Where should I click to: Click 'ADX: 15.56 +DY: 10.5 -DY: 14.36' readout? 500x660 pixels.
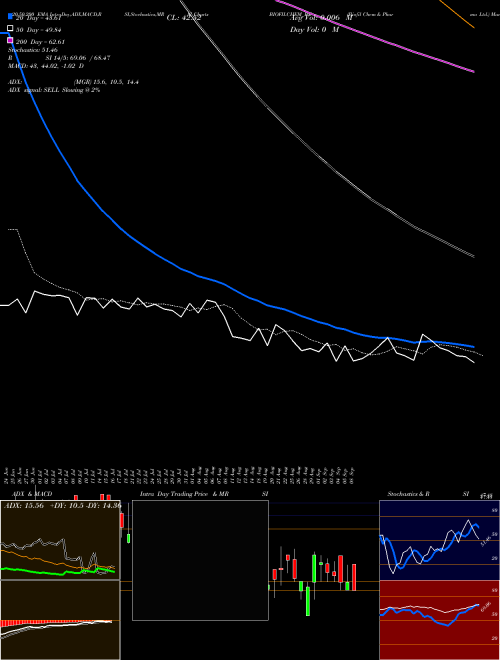click(x=62, y=506)
